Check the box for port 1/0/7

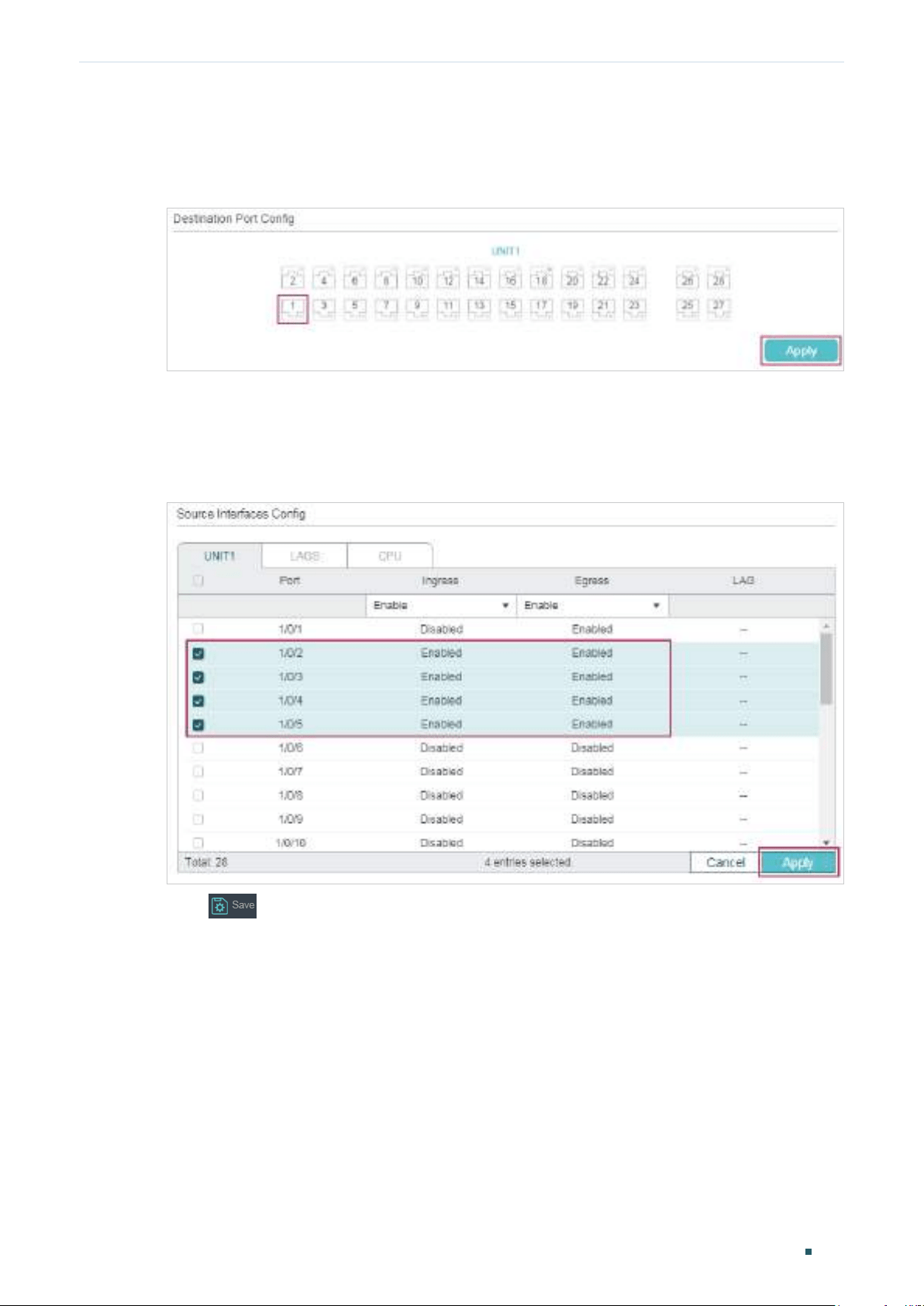point(198,772)
